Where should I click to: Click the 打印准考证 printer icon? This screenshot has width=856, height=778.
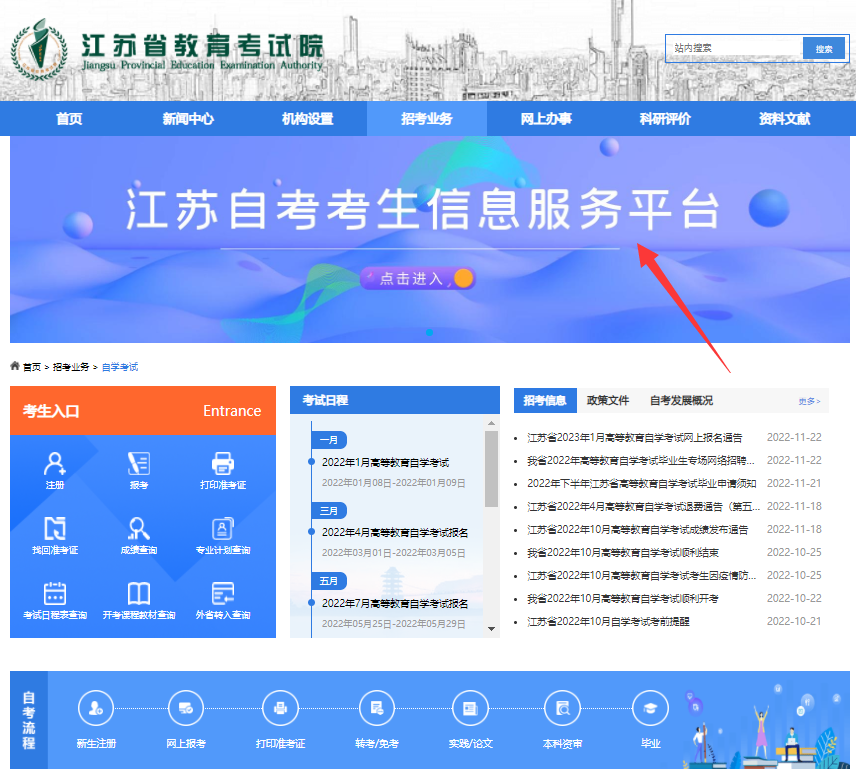pos(223,464)
